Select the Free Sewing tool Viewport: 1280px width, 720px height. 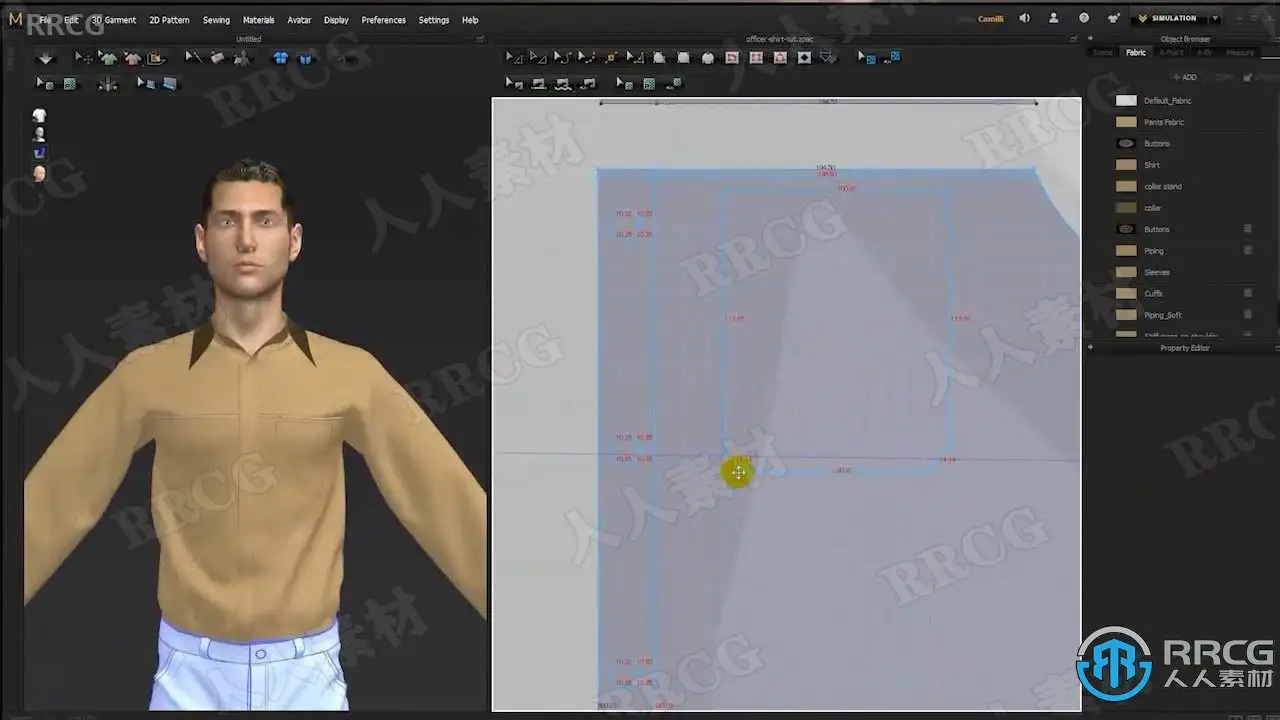(563, 84)
